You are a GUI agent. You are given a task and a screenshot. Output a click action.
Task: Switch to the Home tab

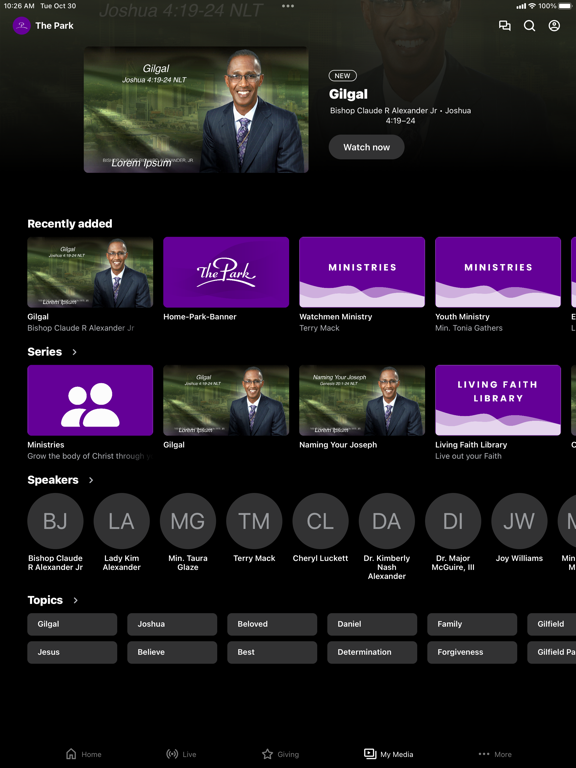(84, 754)
